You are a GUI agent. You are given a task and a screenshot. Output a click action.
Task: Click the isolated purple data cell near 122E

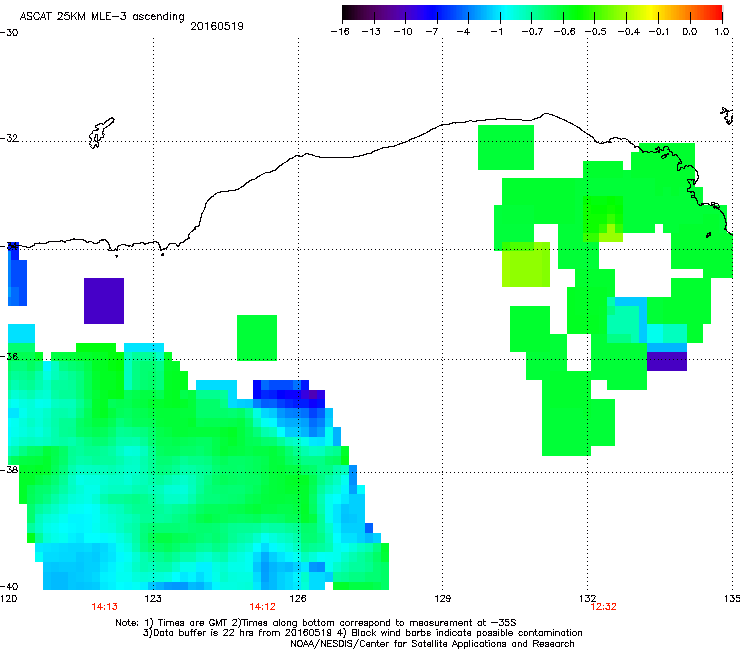coord(104,301)
